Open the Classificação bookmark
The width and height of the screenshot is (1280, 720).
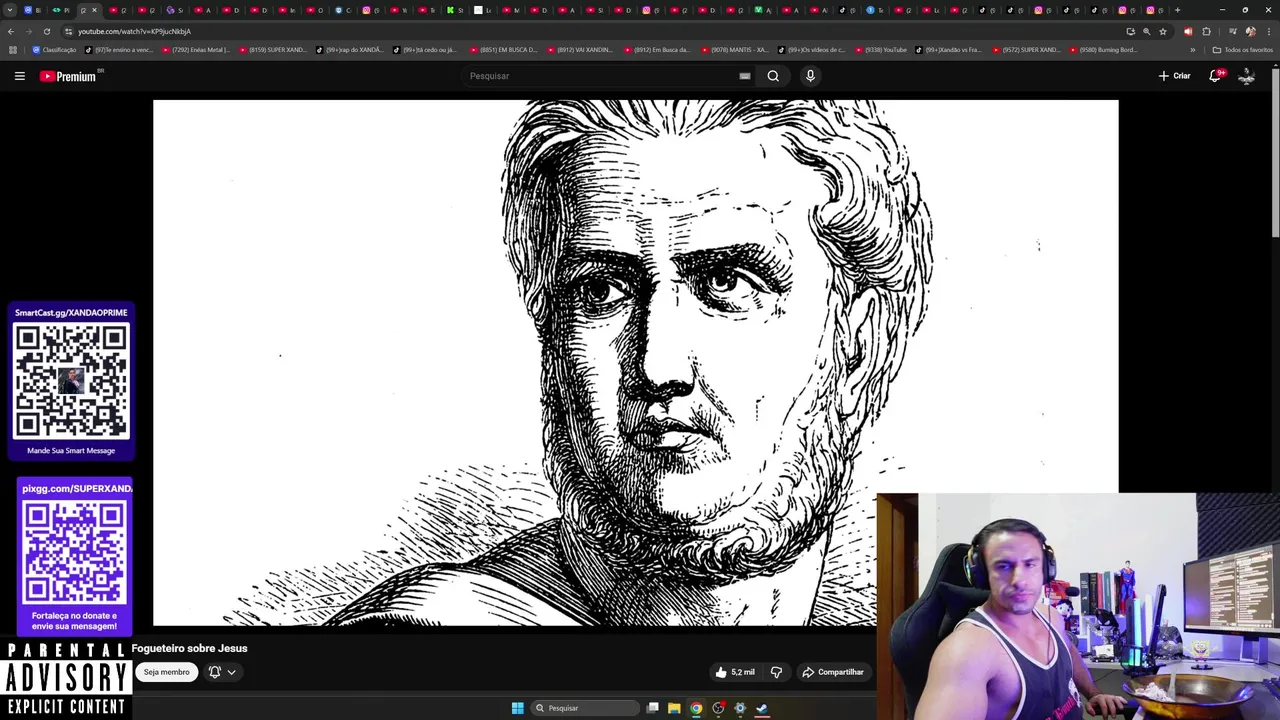click(54, 50)
